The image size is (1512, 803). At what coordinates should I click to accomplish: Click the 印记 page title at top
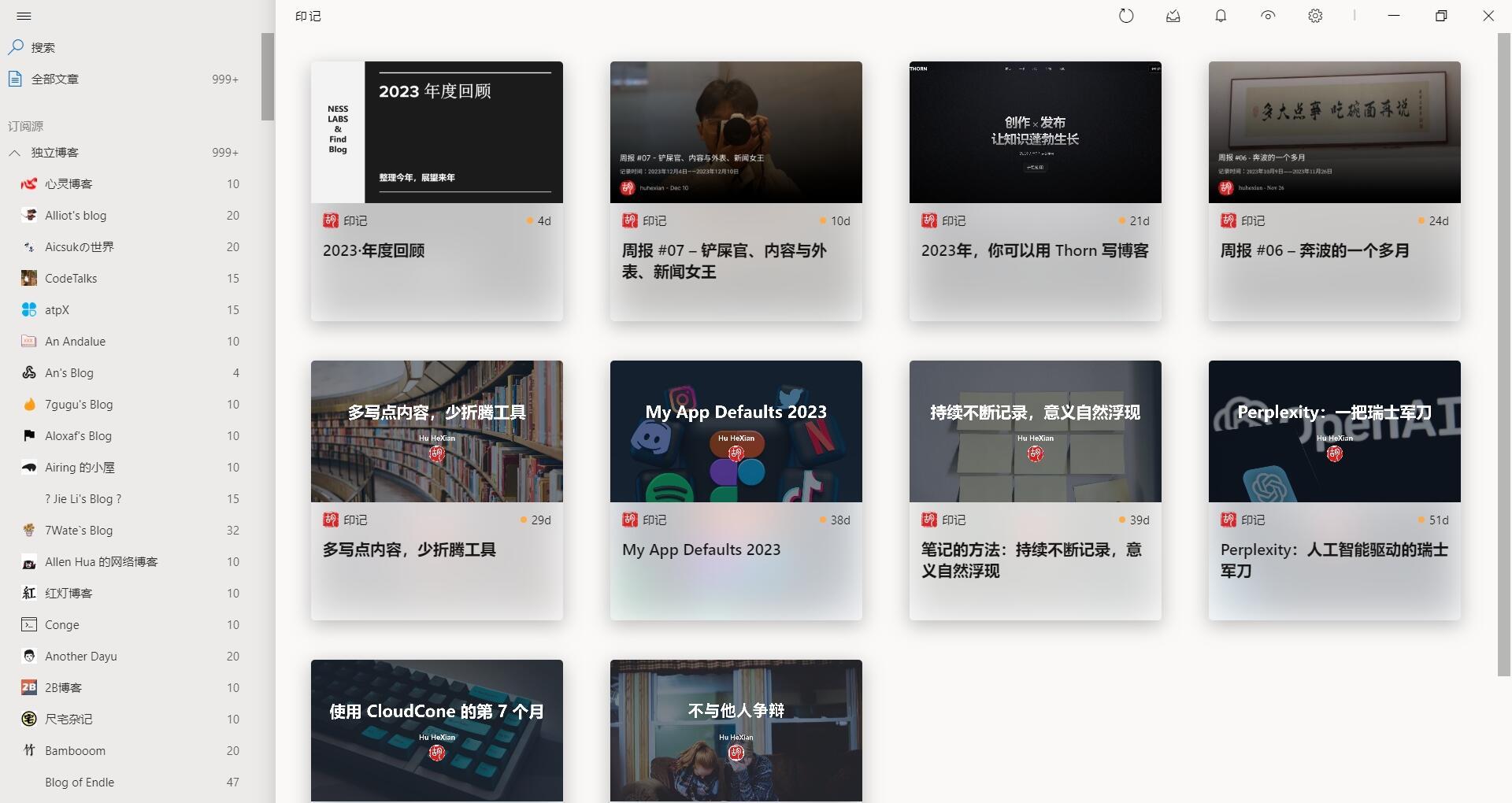(308, 16)
